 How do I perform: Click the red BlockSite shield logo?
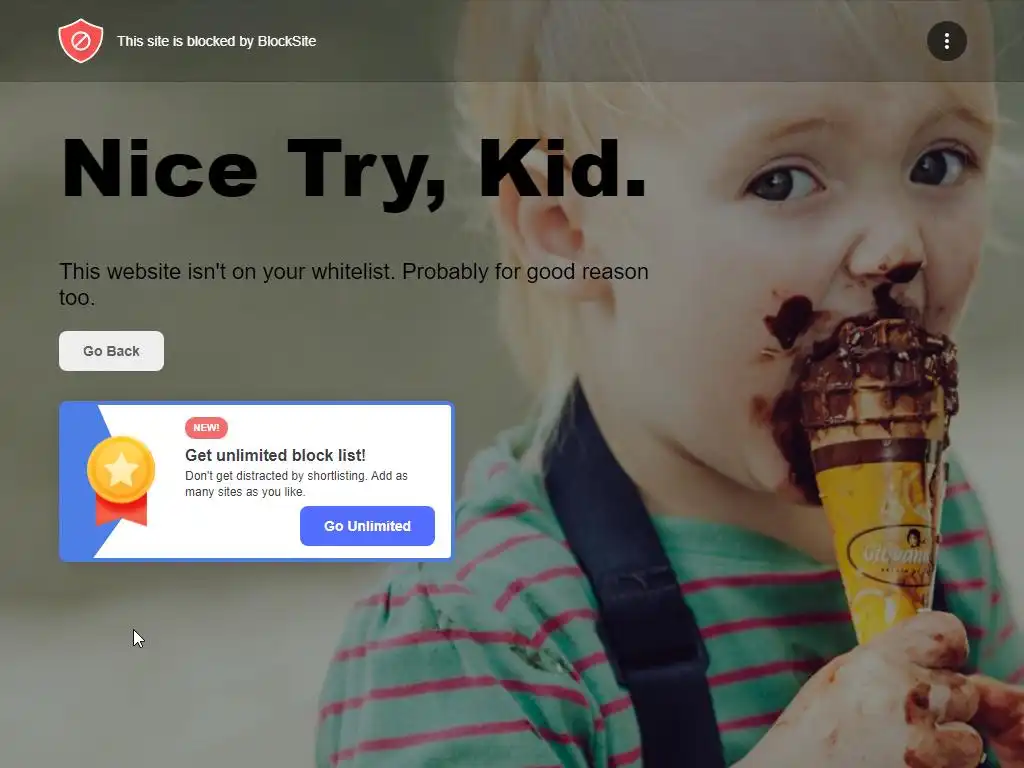80,40
